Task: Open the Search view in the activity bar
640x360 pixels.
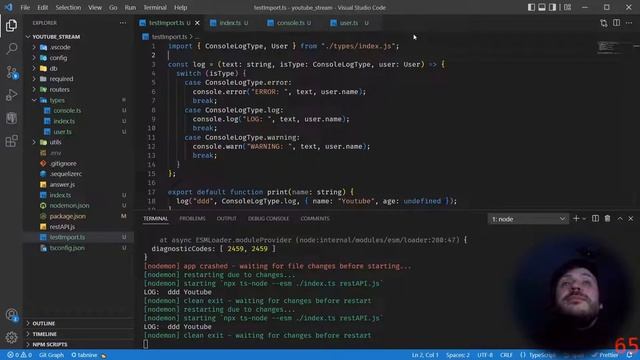Action: click(x=11, y=49)
